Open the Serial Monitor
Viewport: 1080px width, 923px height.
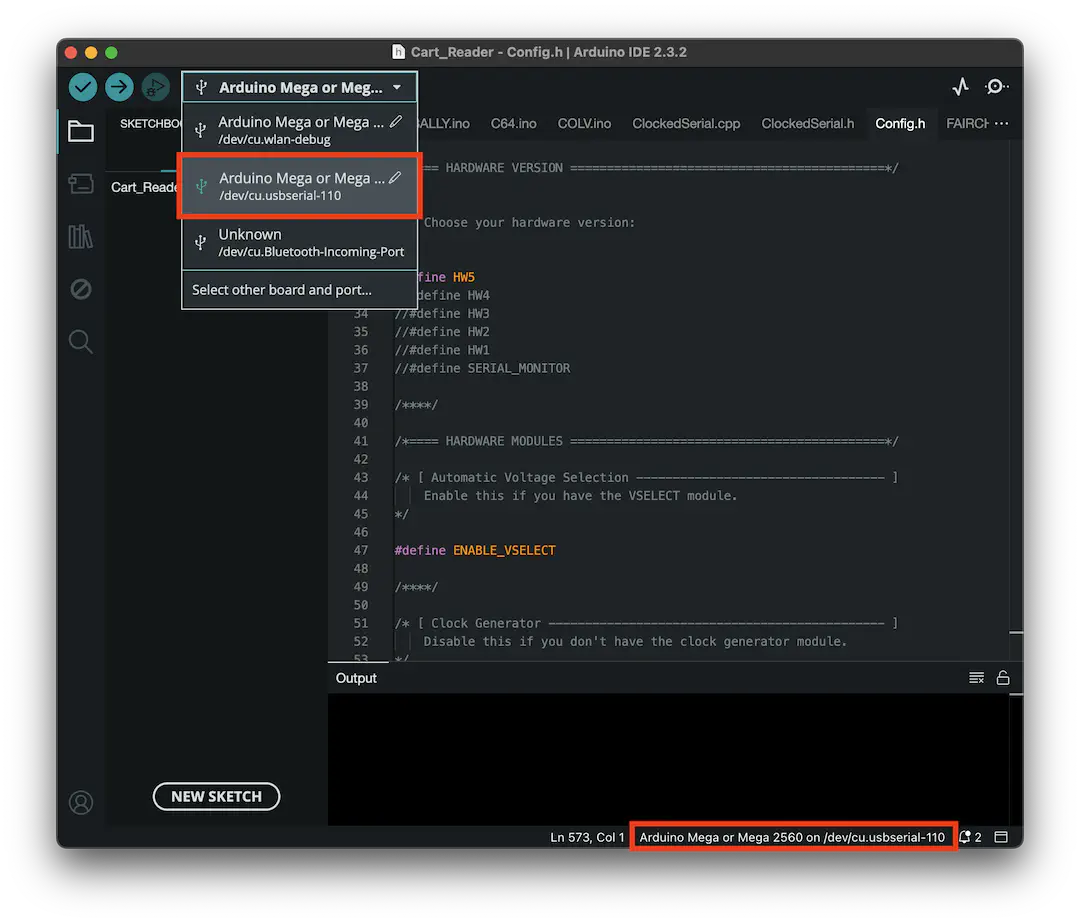(x=996, y=87)
